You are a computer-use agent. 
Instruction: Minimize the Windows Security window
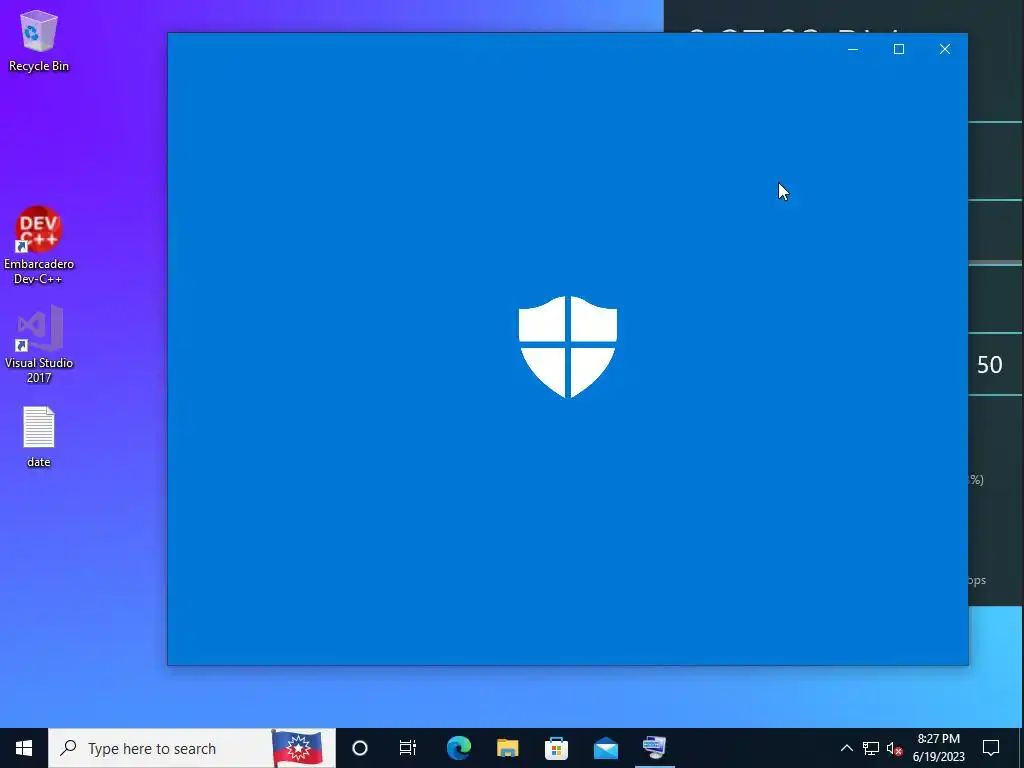point(853,50)
